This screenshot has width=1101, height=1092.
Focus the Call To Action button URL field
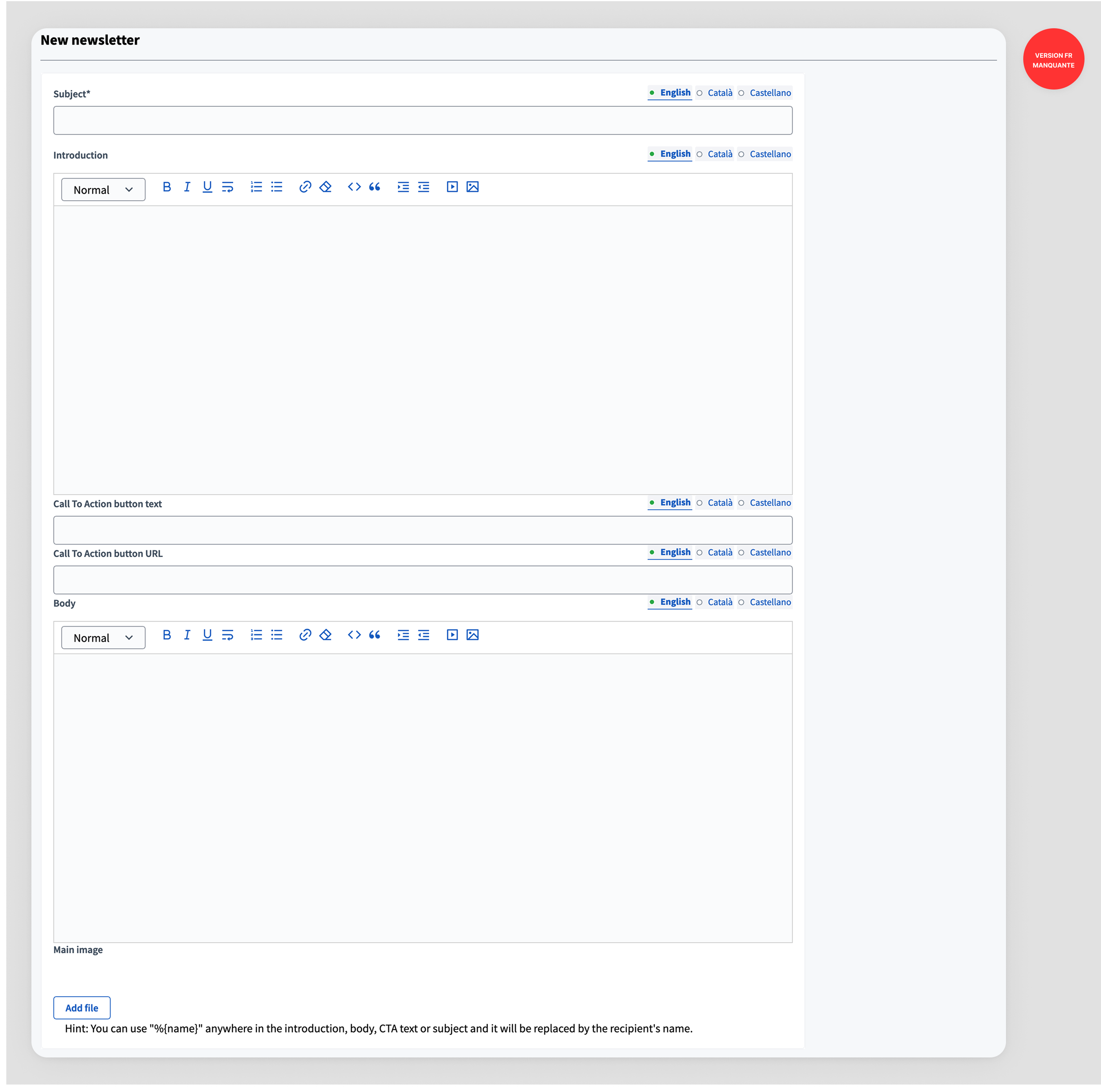click(x=423, y=580)
